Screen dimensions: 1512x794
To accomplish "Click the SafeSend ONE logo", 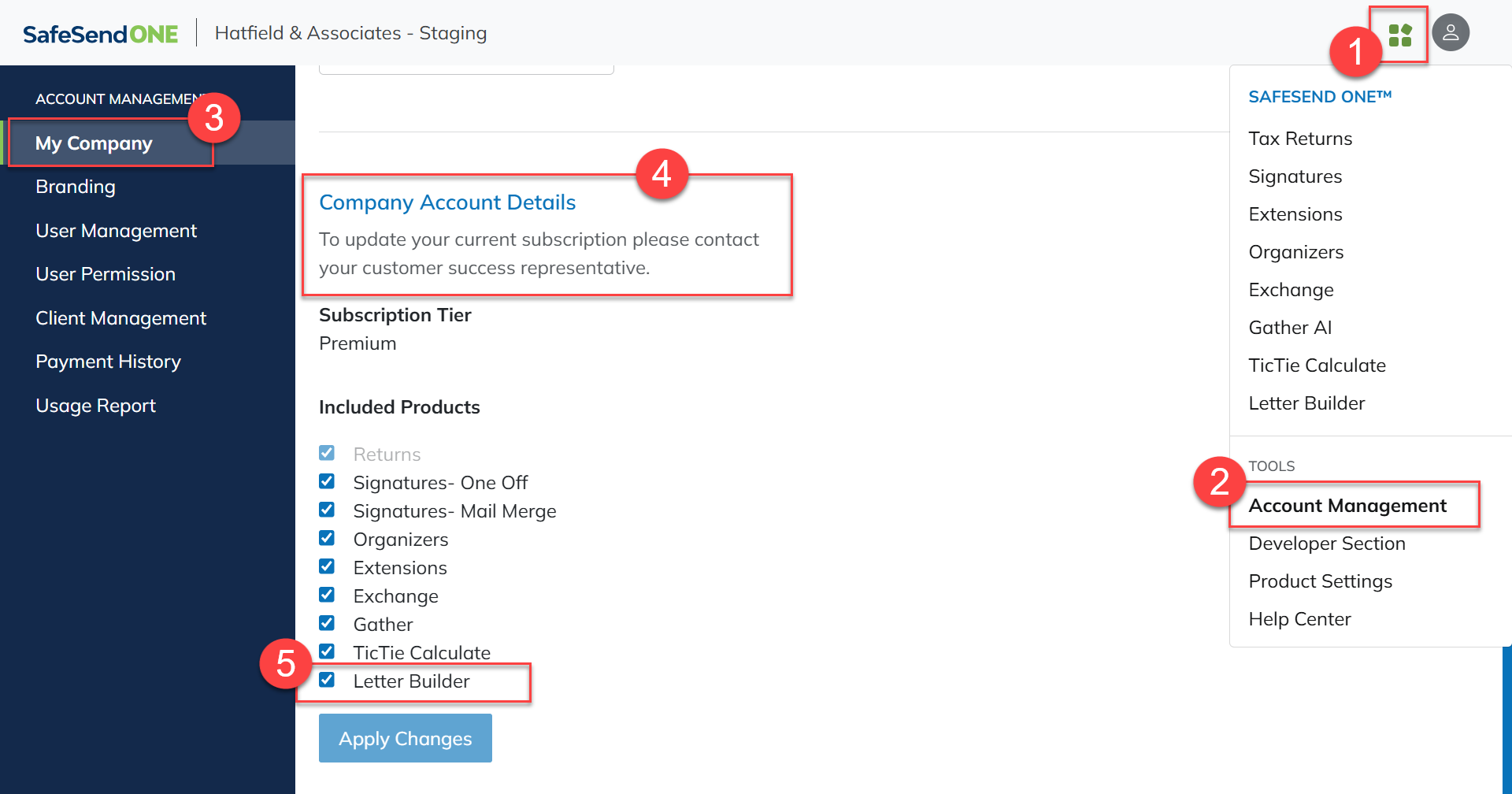I will coord(101,34).
